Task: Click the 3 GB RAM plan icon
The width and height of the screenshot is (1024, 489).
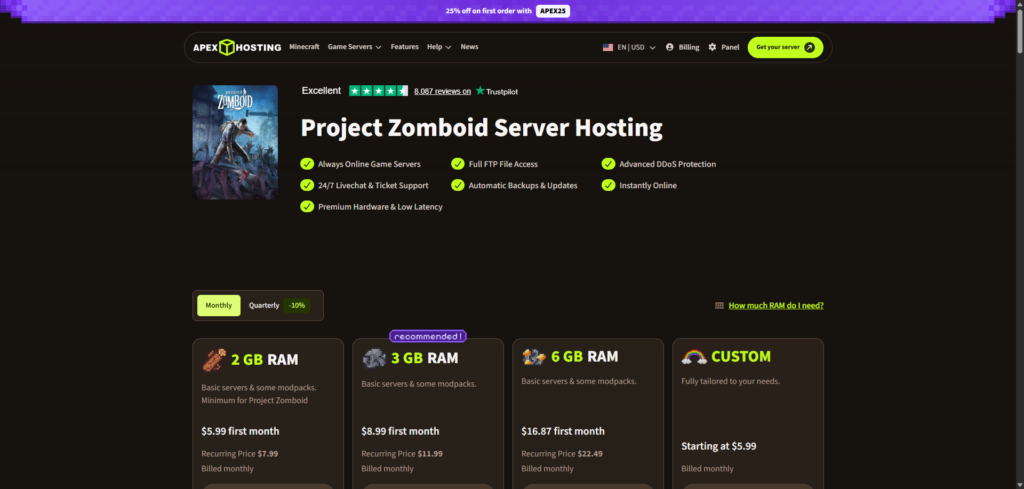Action: point(374,358)
